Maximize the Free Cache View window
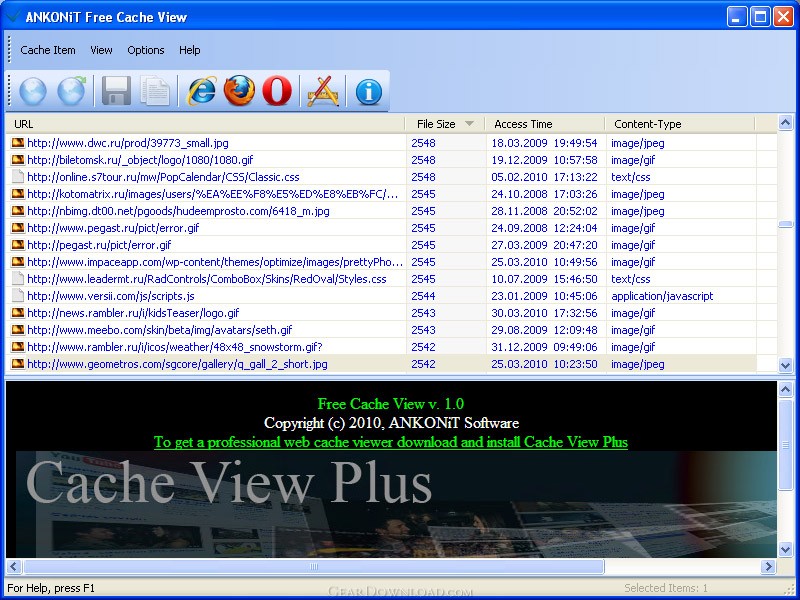Screen dimensions: 800x600 coord(760,17)
